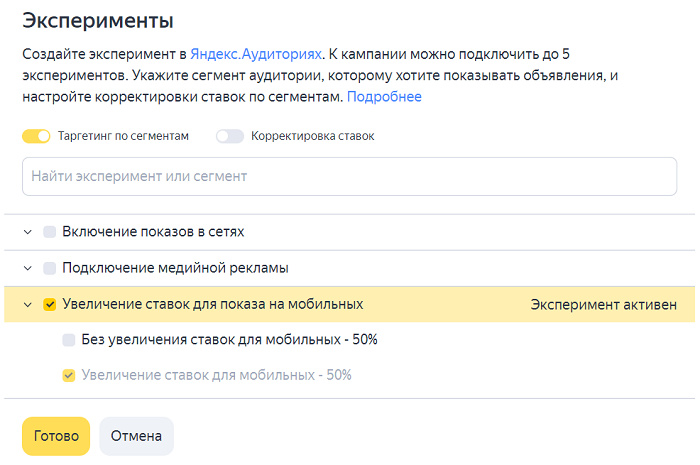The width and height of the screenshot is (700, 465).
Task: Collapse Увеличение ставок для показа на мобильных chevron
Action: coord(28,305)
